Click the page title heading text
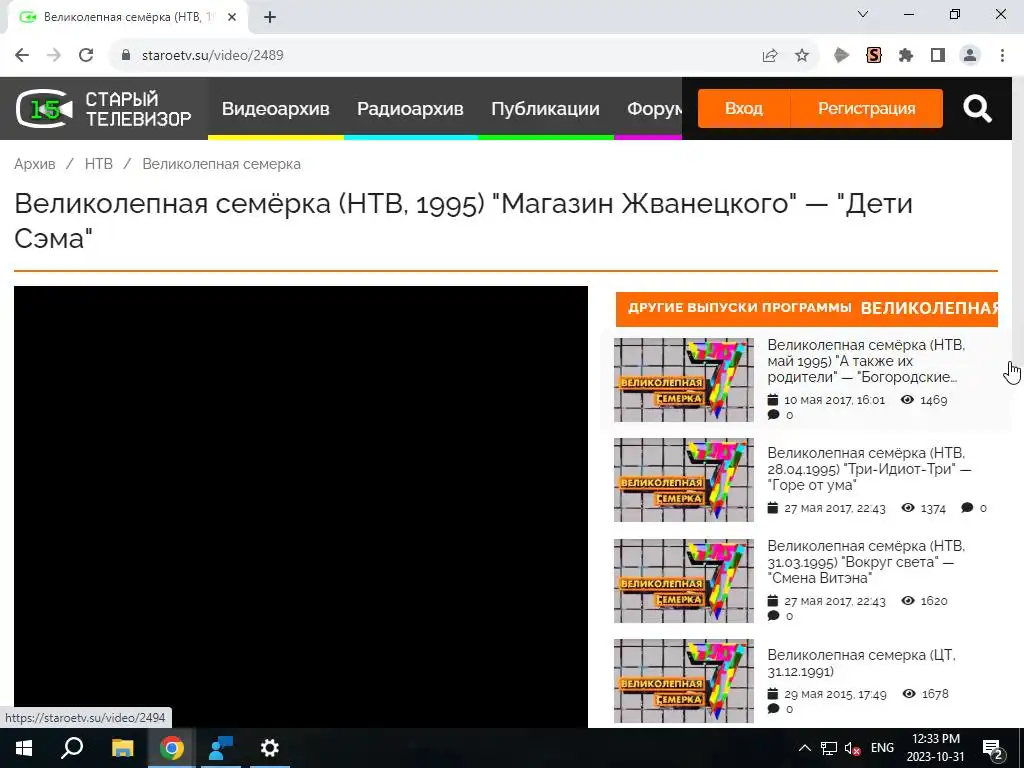Screen dimensions: 1024x768 [x=464, y=221]
